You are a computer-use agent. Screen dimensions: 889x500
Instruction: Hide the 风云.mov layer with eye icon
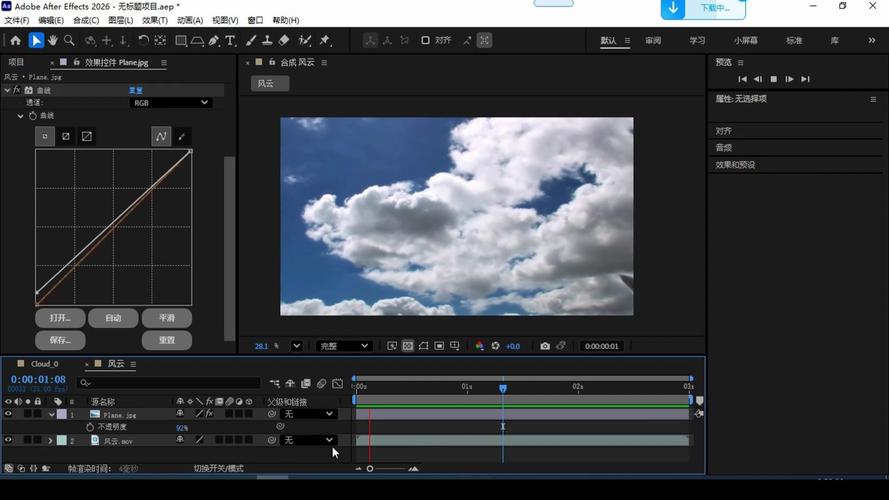(8, 440)
